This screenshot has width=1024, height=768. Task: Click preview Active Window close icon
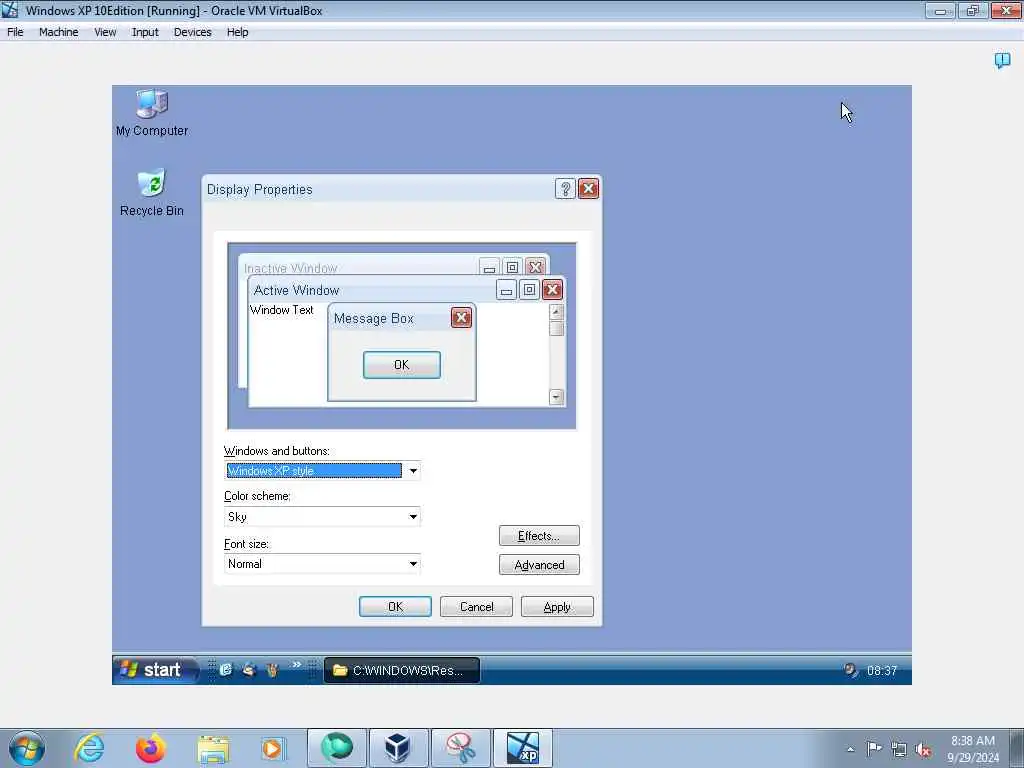click(x=552, y=289)
